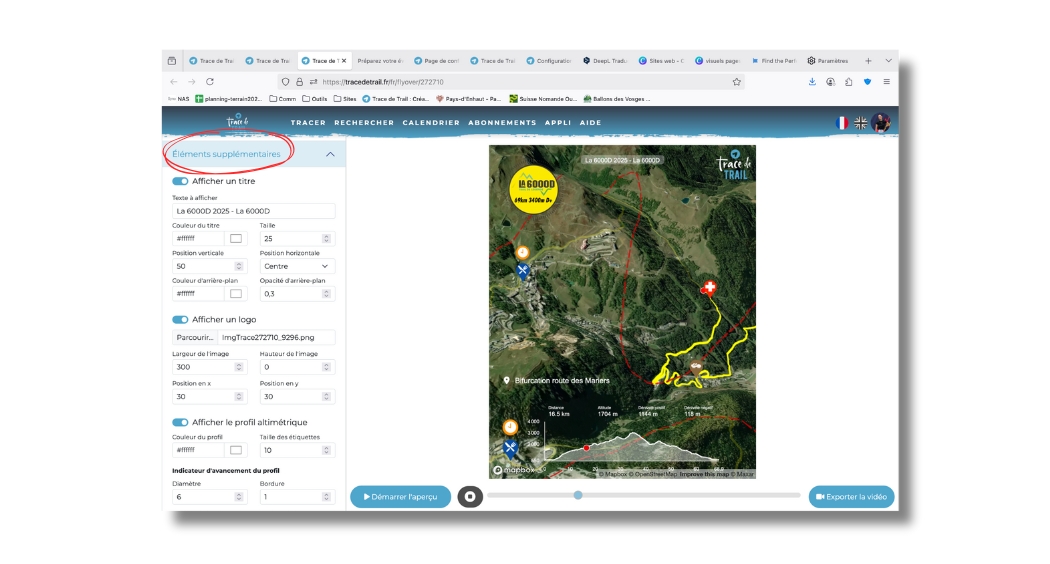Click the stepper arrows on the Taille field

(326, 239)
